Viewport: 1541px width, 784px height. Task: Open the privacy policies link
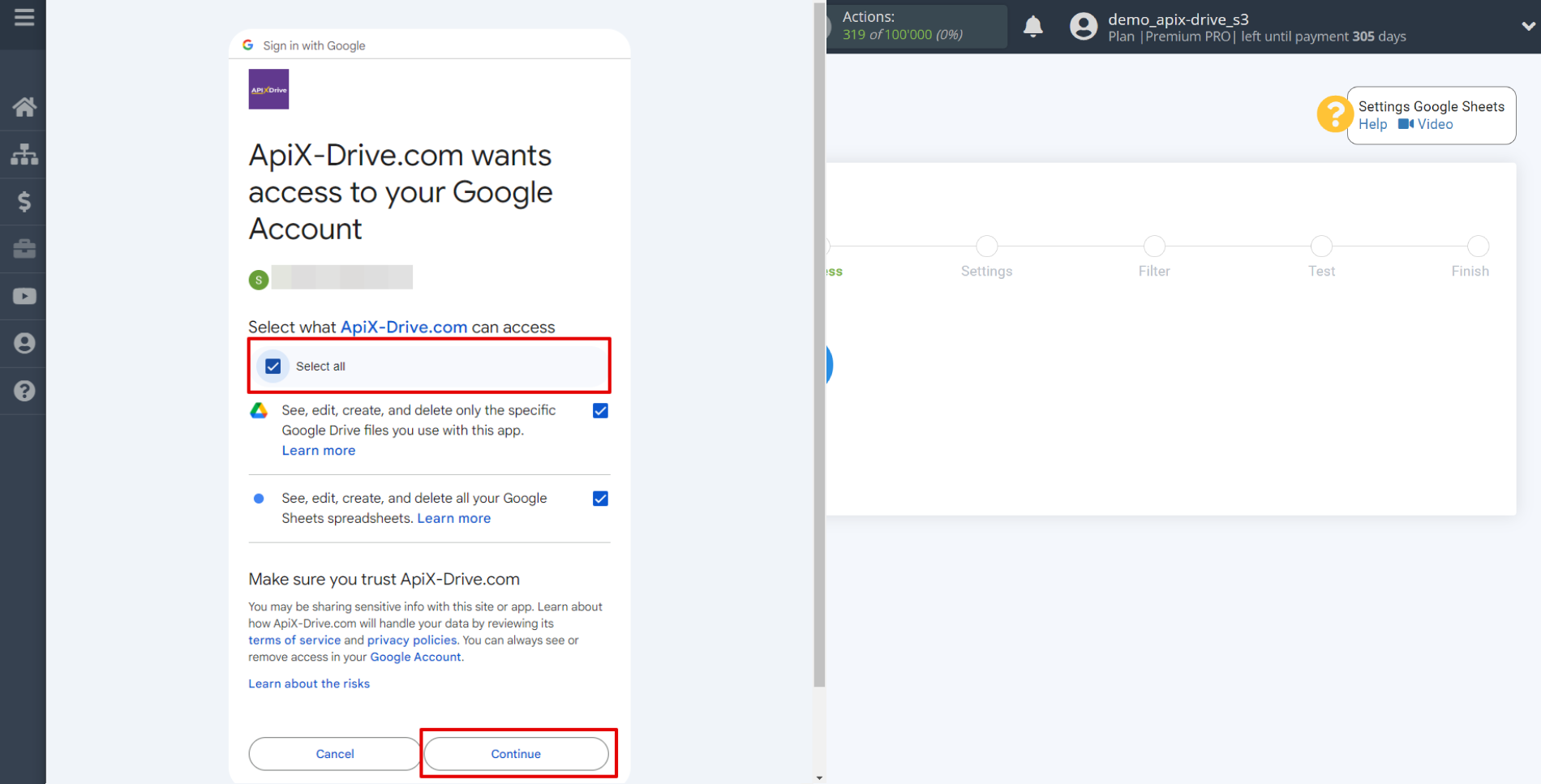412,640
